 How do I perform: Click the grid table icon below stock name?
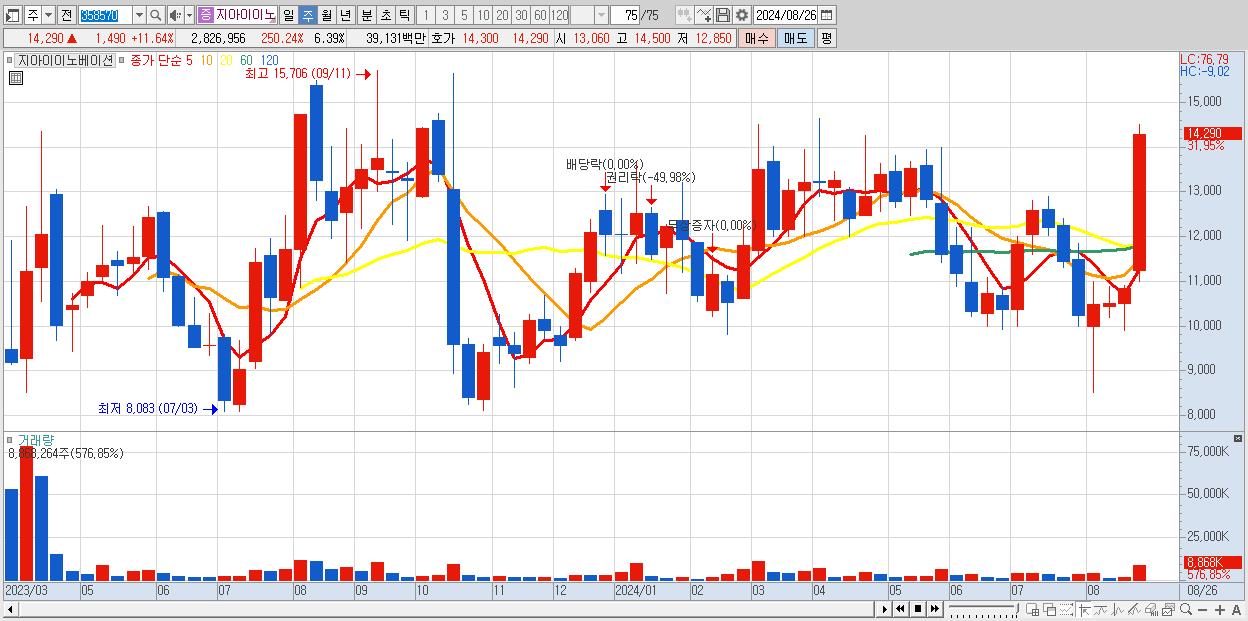coord(14,78)
